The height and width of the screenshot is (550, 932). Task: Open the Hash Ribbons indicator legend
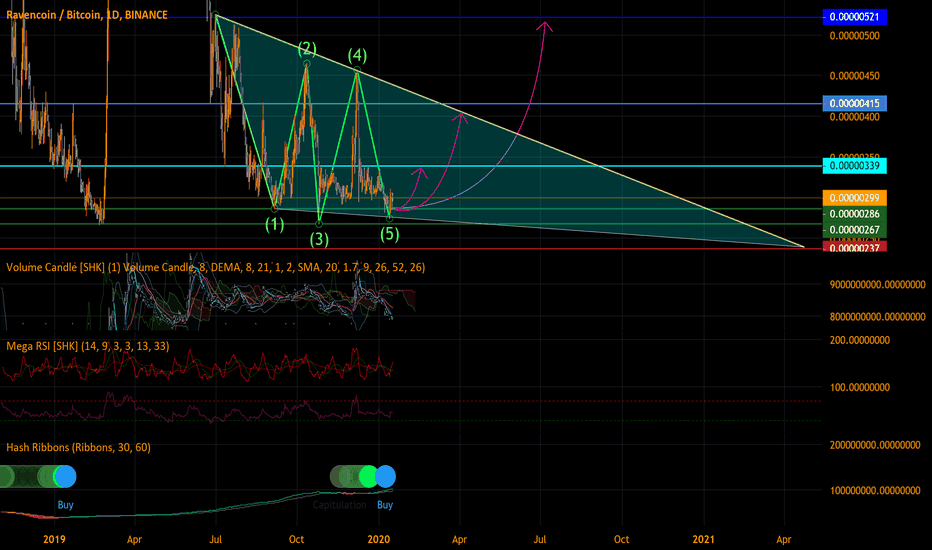click(x=78, y=447)
